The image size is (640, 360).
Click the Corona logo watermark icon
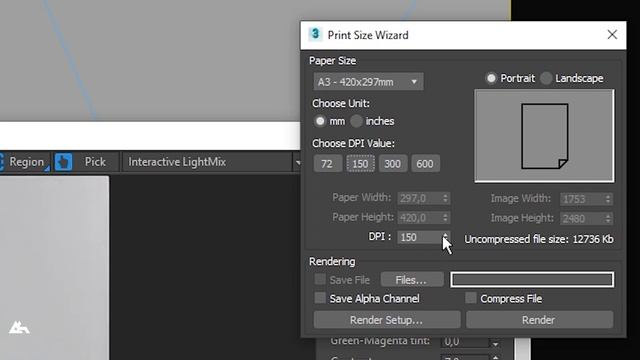(19, 327)
